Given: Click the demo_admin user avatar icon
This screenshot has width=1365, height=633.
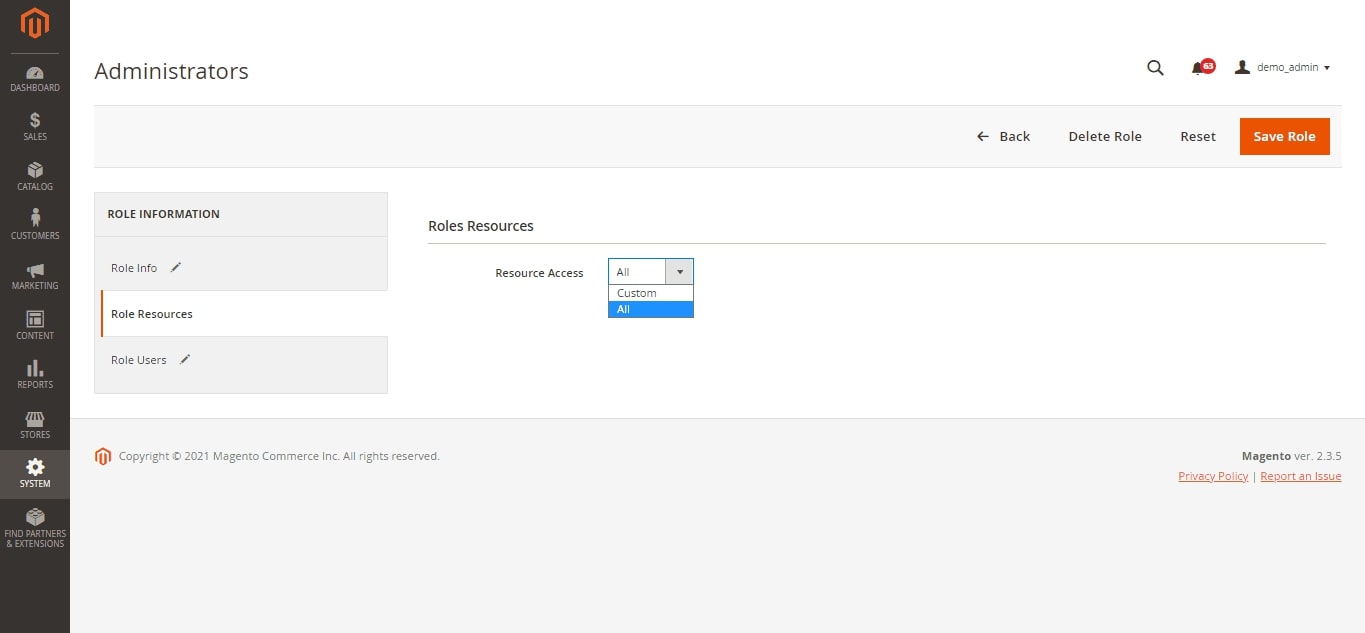Looking at the screenshot, I should tap(1243, 67).
